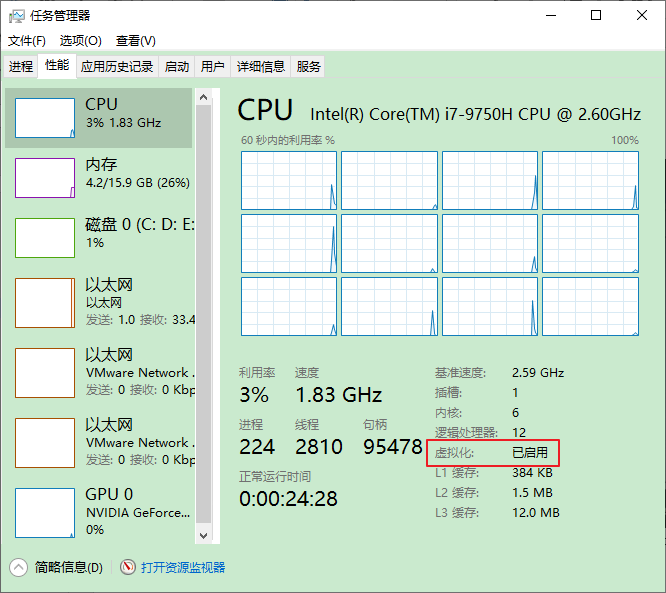
Task: Click the 1.5 MB L2 cache value
Action: click(x=533, y=492)
